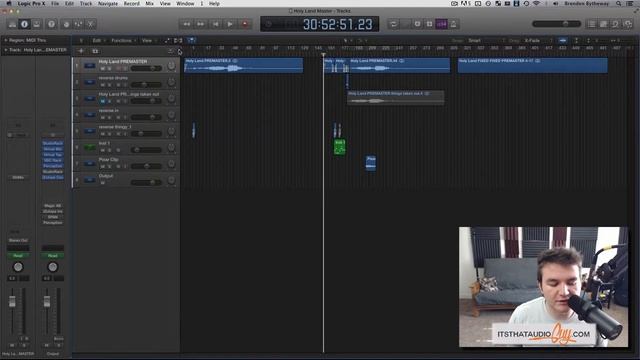Open the Library button in control bar
The image size is (640, 360).
click(x=12, y=24)
